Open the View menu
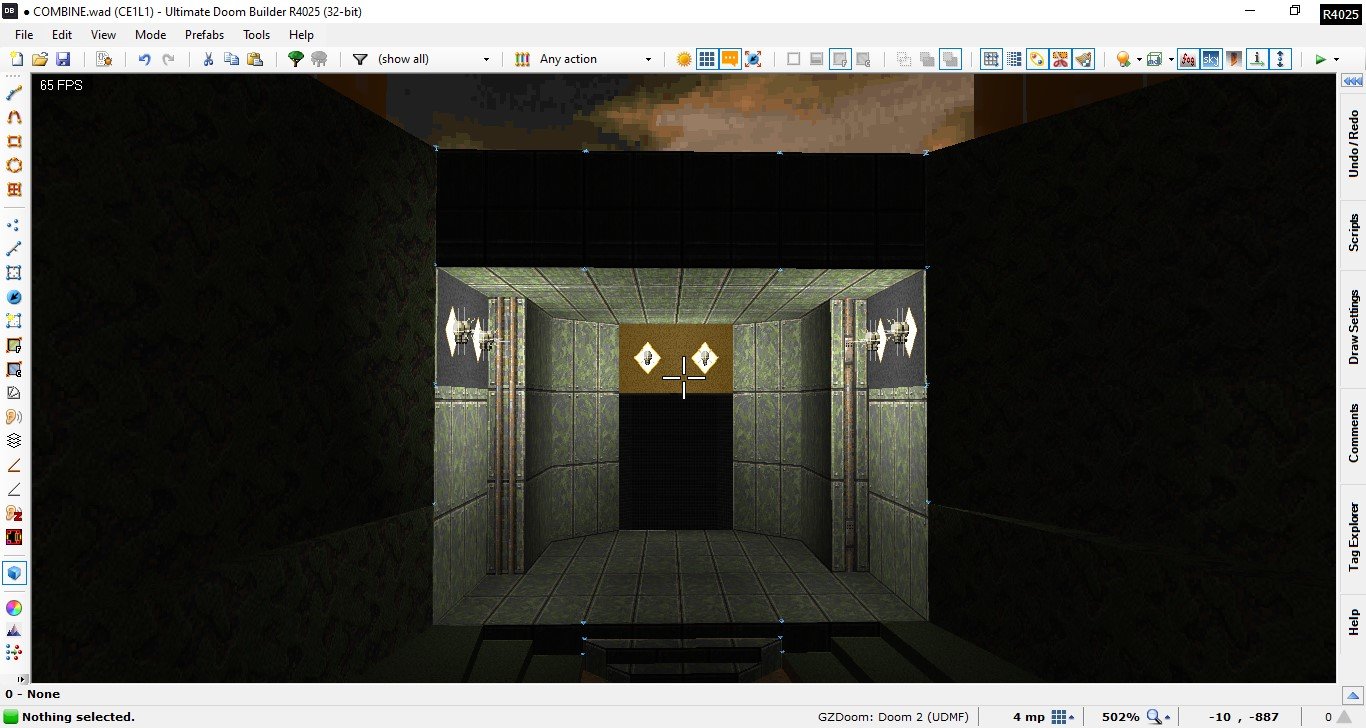 pyautogui.click(x=103, y=34)
